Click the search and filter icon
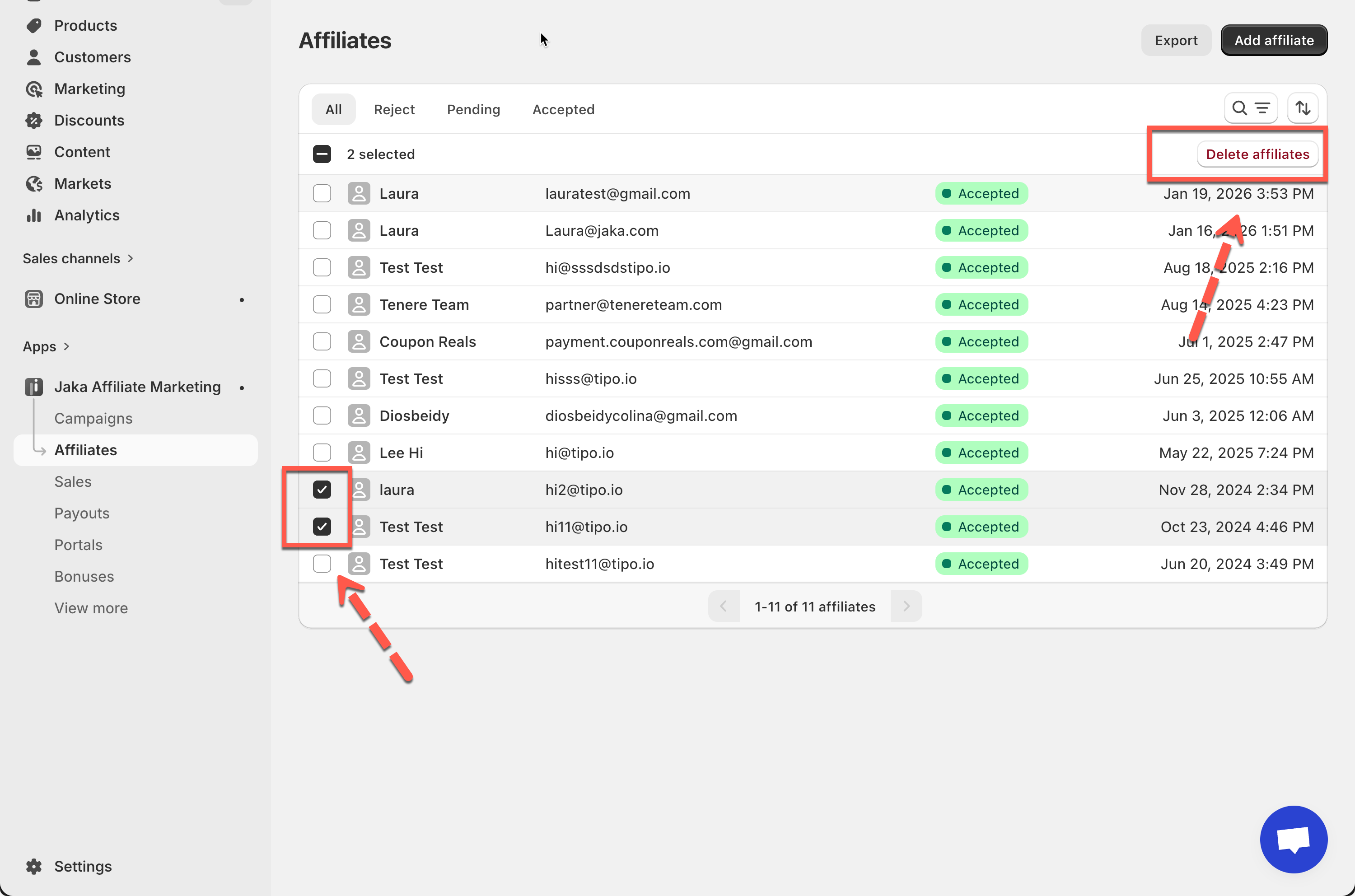The width and height of the screenshot is (1355, 896). (x=1250, y=108)
